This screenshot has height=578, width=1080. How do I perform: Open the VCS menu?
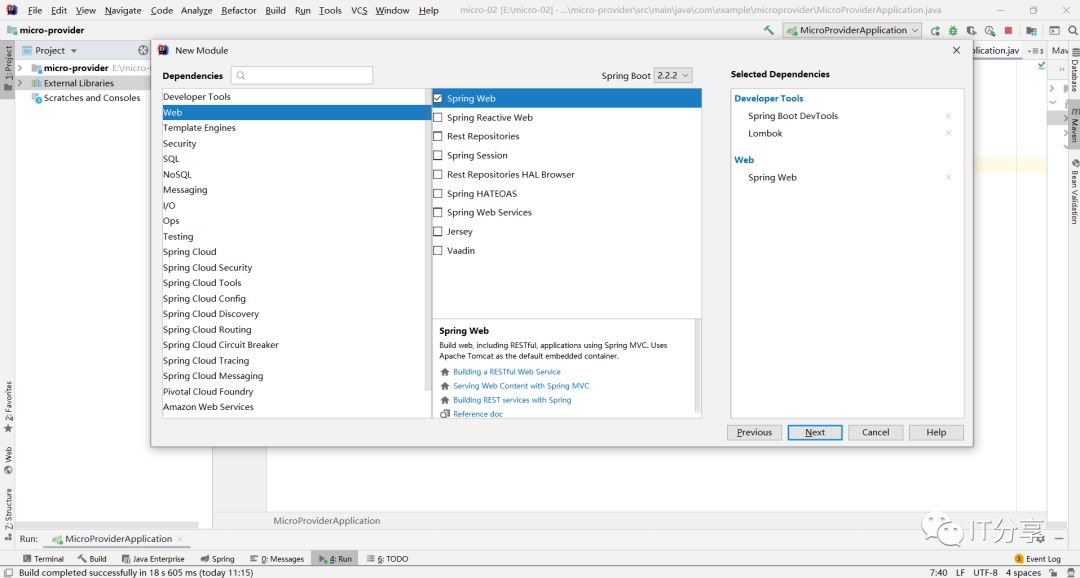point(359,10)
